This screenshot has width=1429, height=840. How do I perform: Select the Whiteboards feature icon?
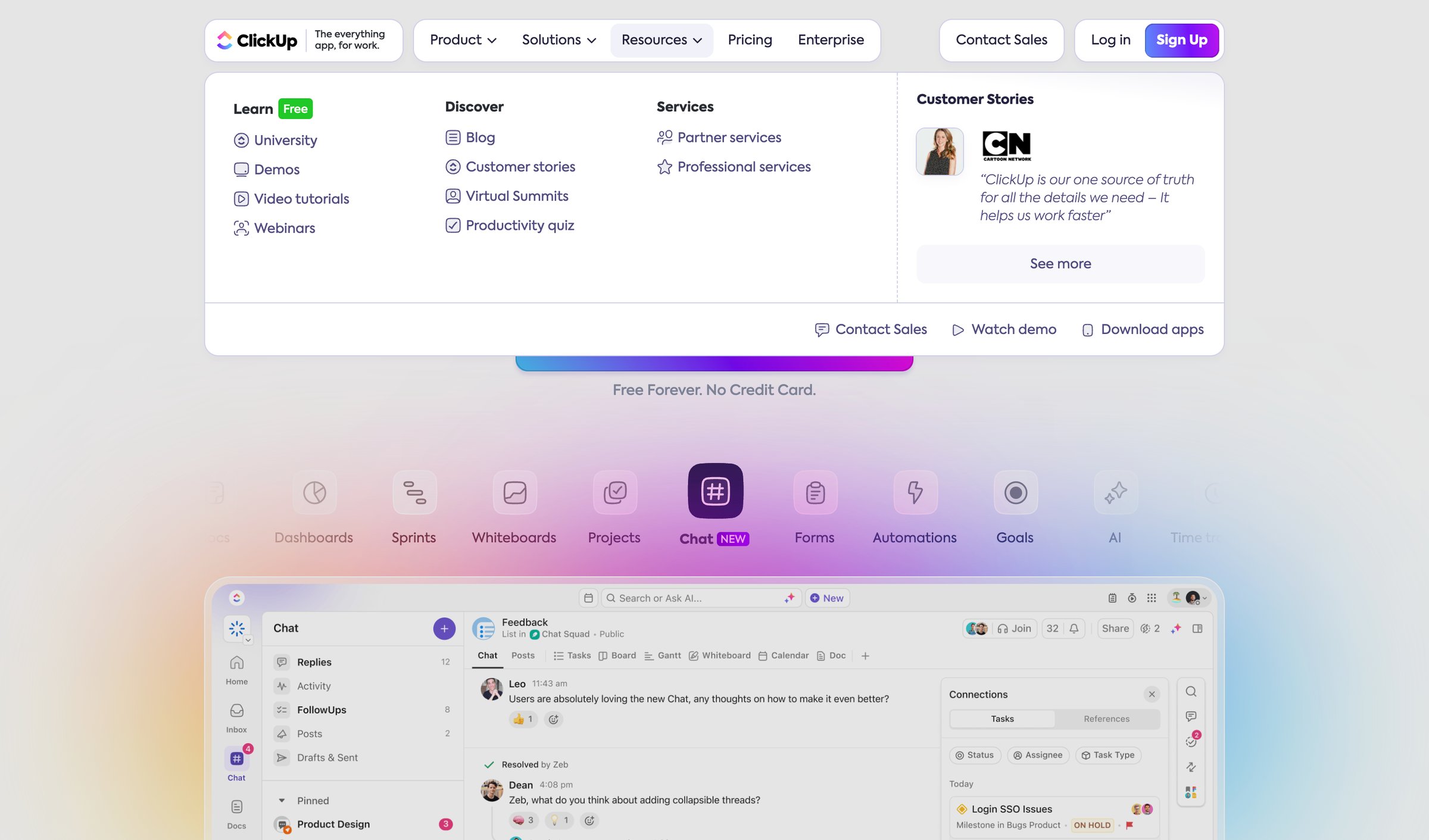point(514,492)
